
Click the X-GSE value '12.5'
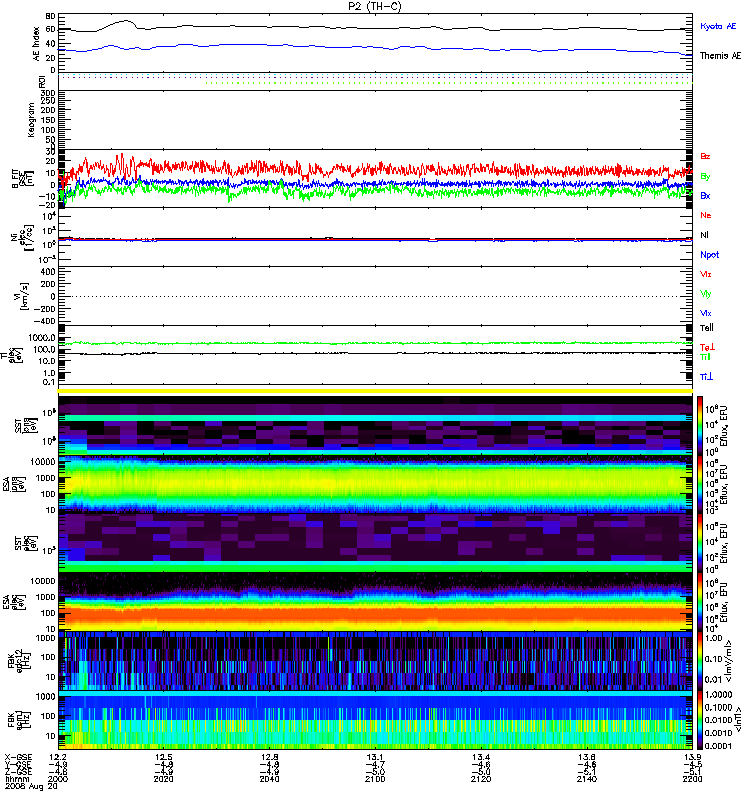[163, 757]
